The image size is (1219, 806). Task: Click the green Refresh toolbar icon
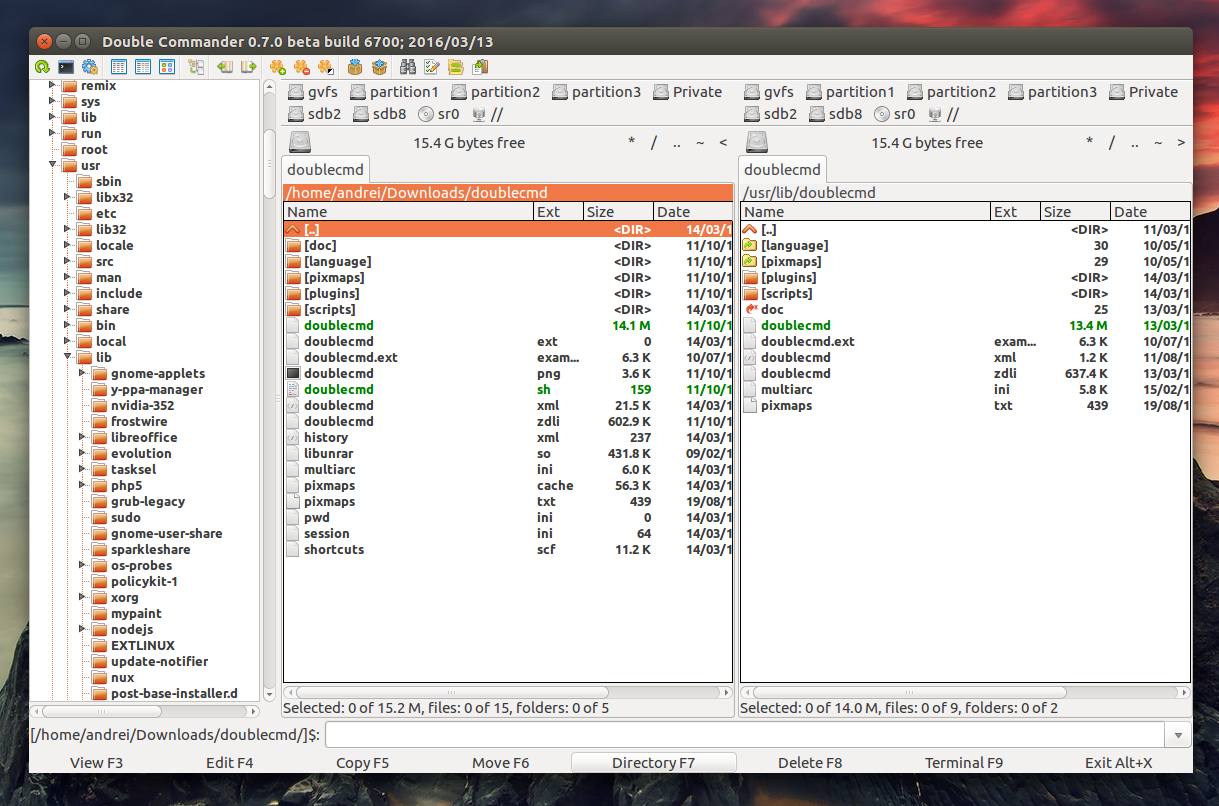41,67
